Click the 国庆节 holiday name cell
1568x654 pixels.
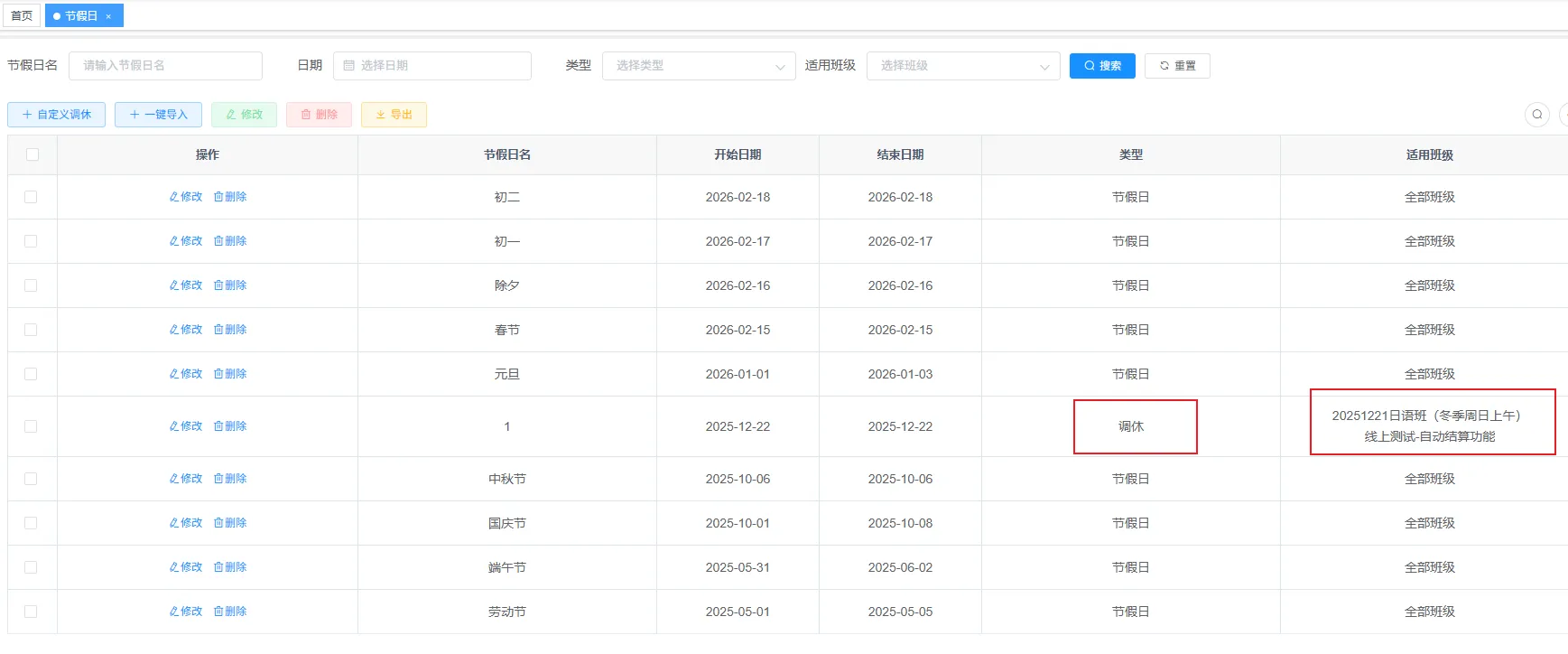pos(507,523)
